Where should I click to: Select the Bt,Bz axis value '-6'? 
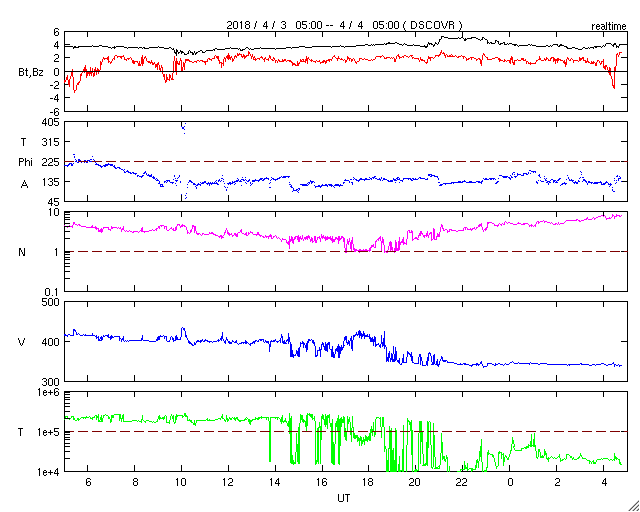[x=54, y=111]
